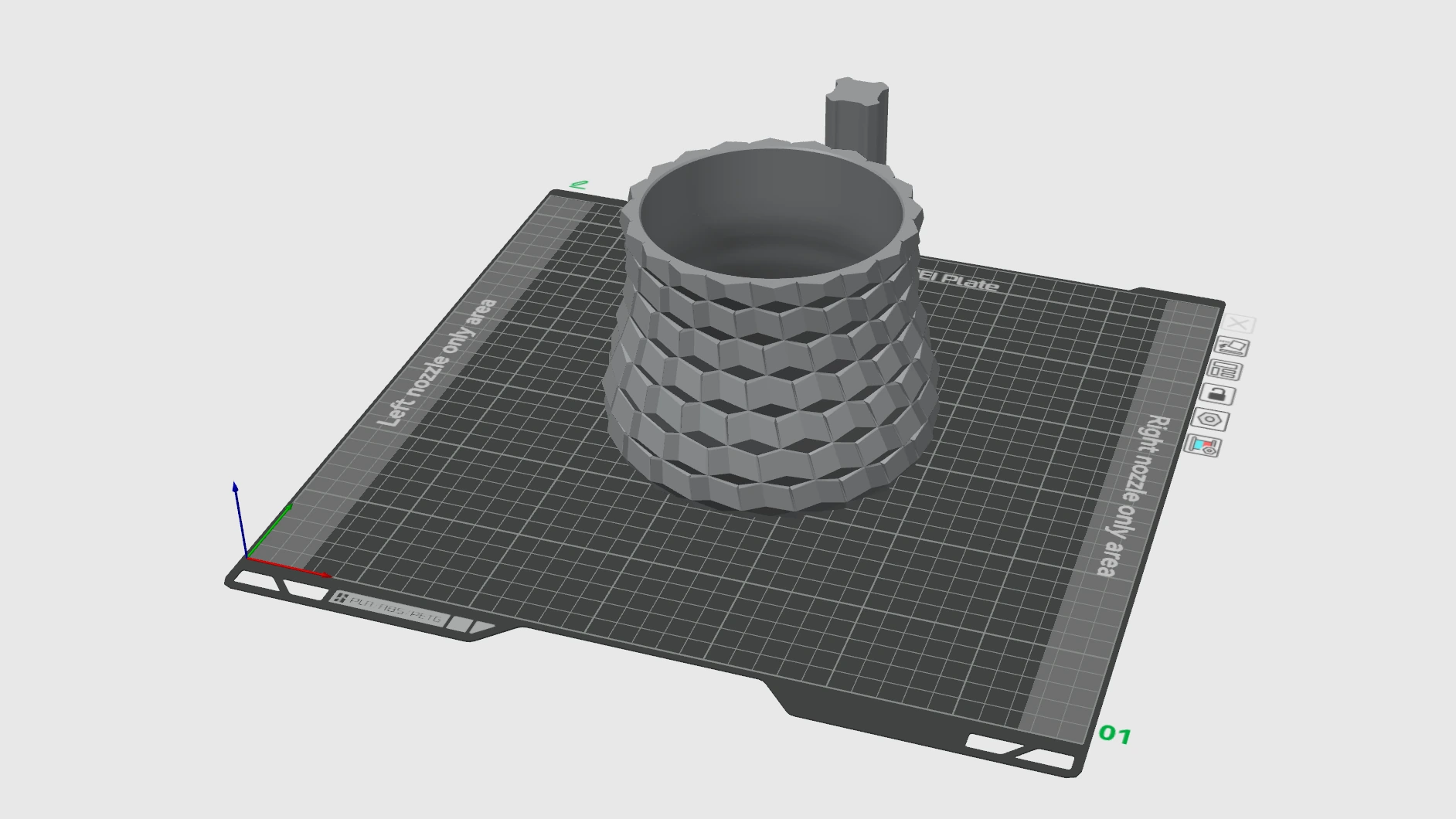Viewport: 1456px width, 819px height.
Task: Open plate settings hexagon icon
Action: [1210, 420]
